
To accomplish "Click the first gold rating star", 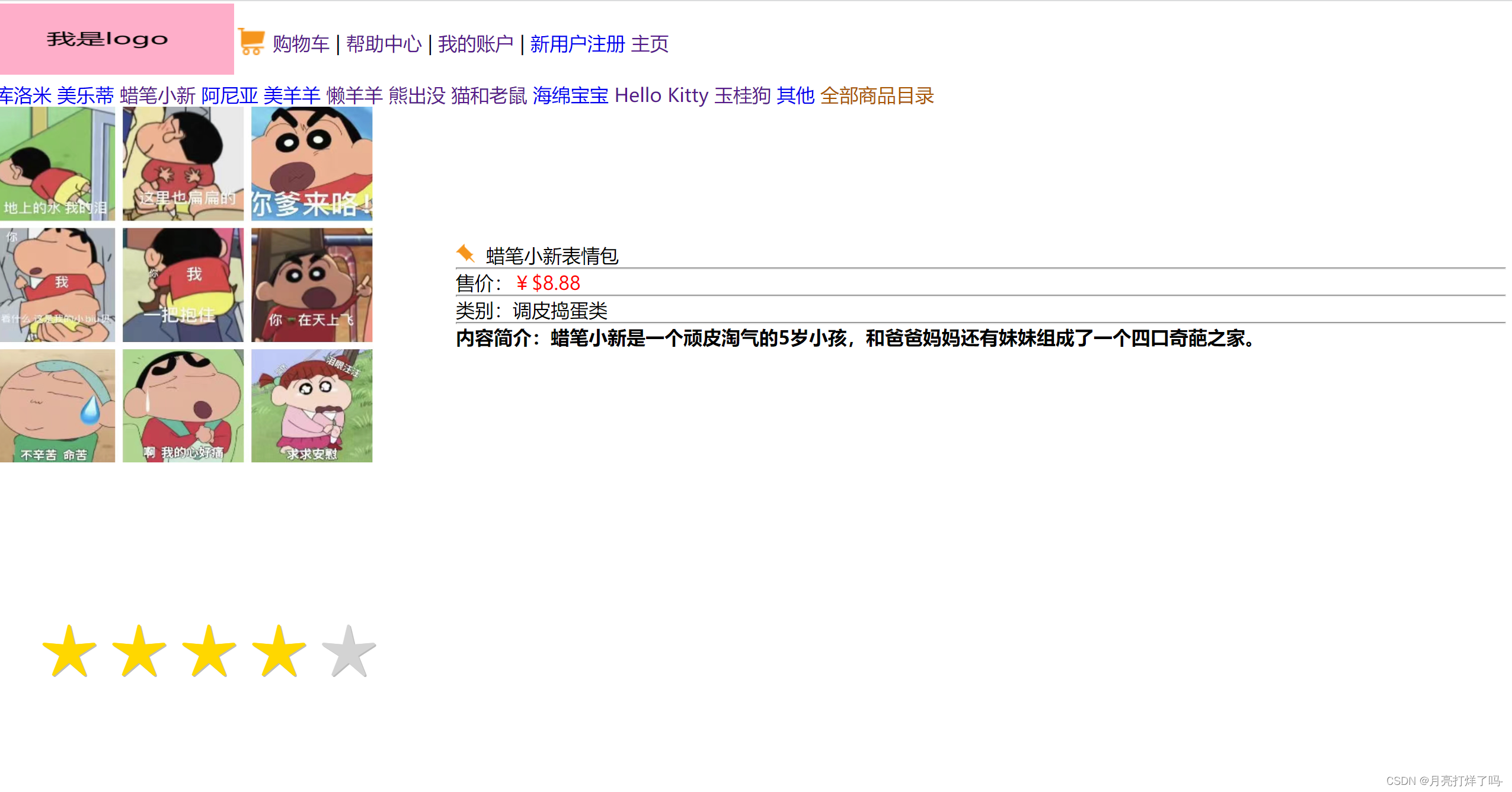I will 69,652.
